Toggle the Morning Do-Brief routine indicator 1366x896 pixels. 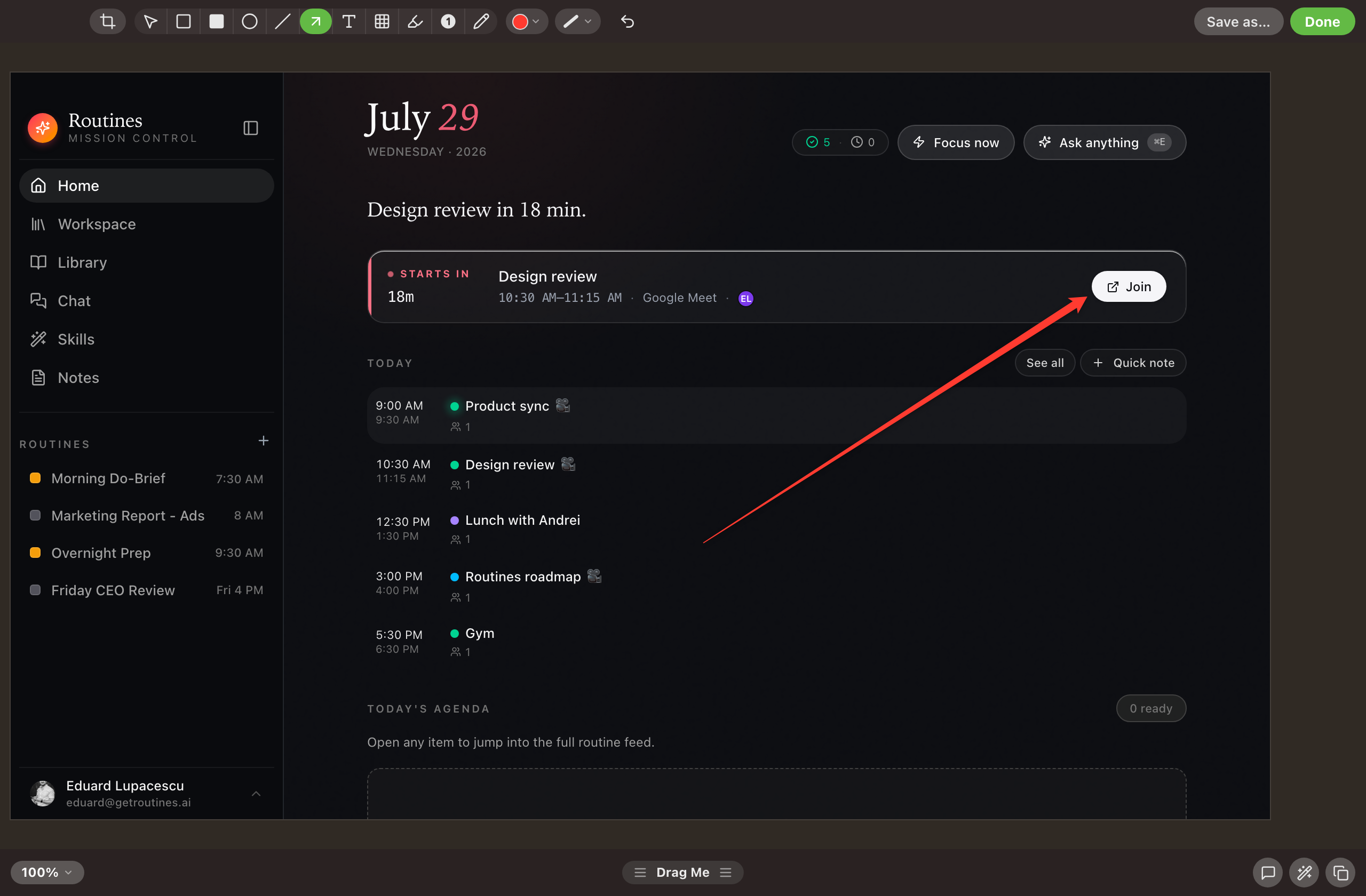click(35, 478)
